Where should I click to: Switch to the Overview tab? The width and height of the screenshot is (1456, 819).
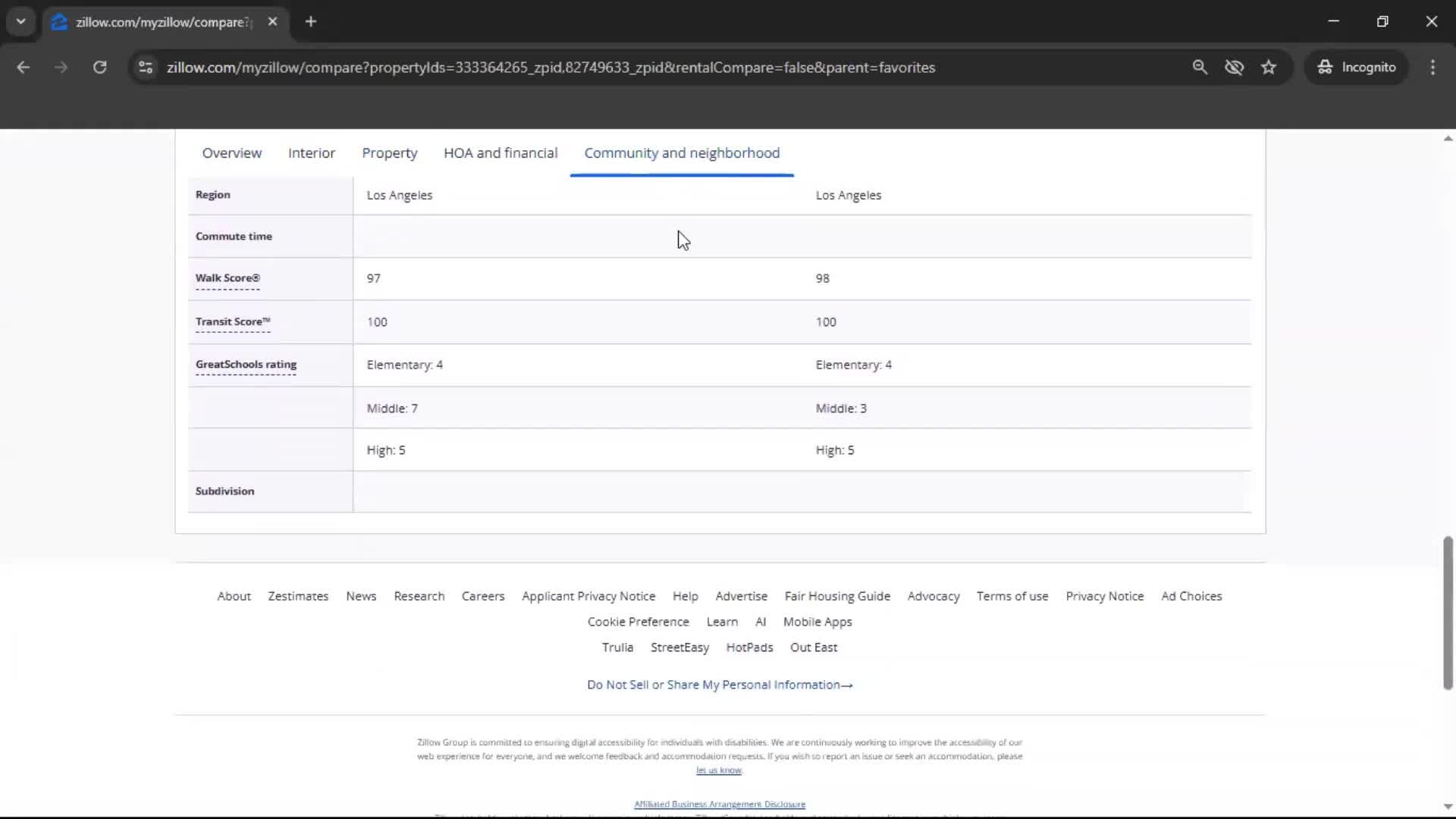(x=231, y=152)
